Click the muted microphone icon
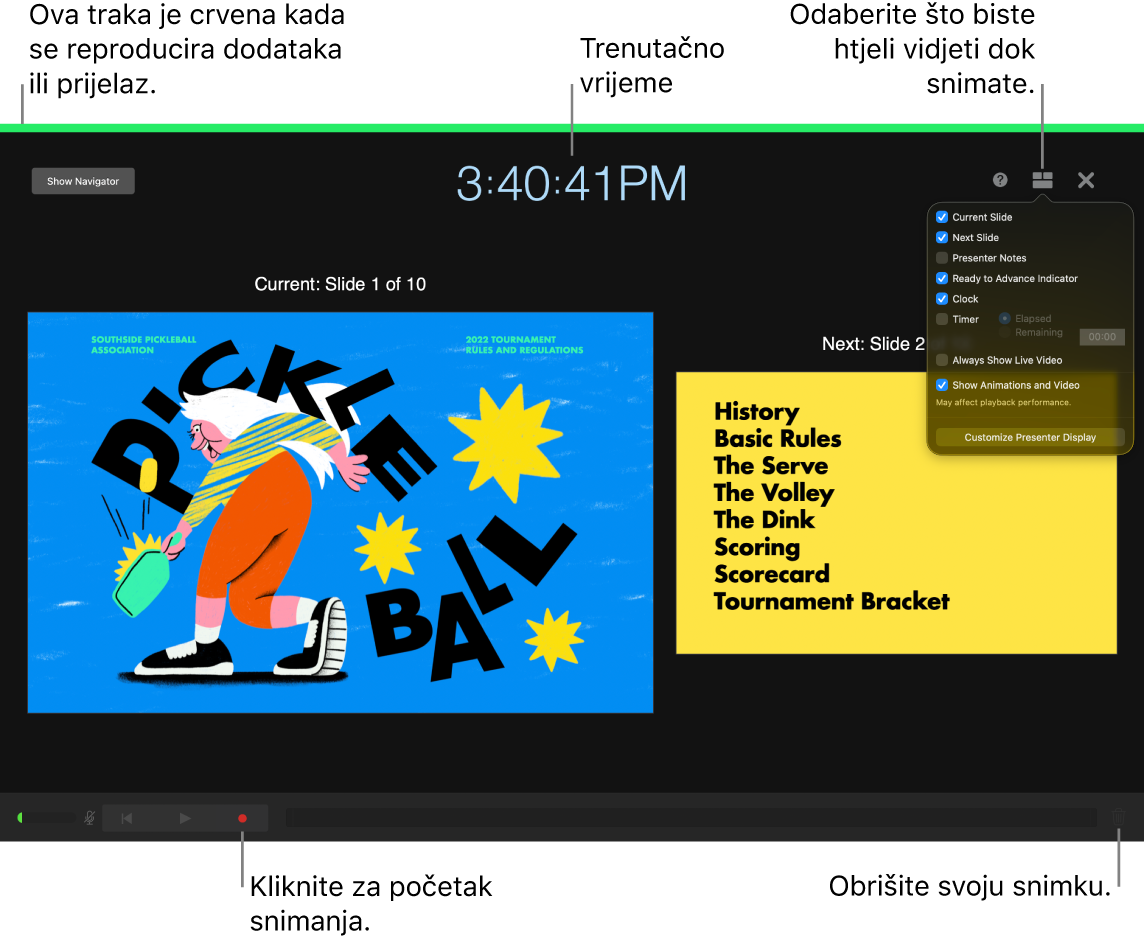The height and width of the screenshot is (939, 1144). pos(89,818)
